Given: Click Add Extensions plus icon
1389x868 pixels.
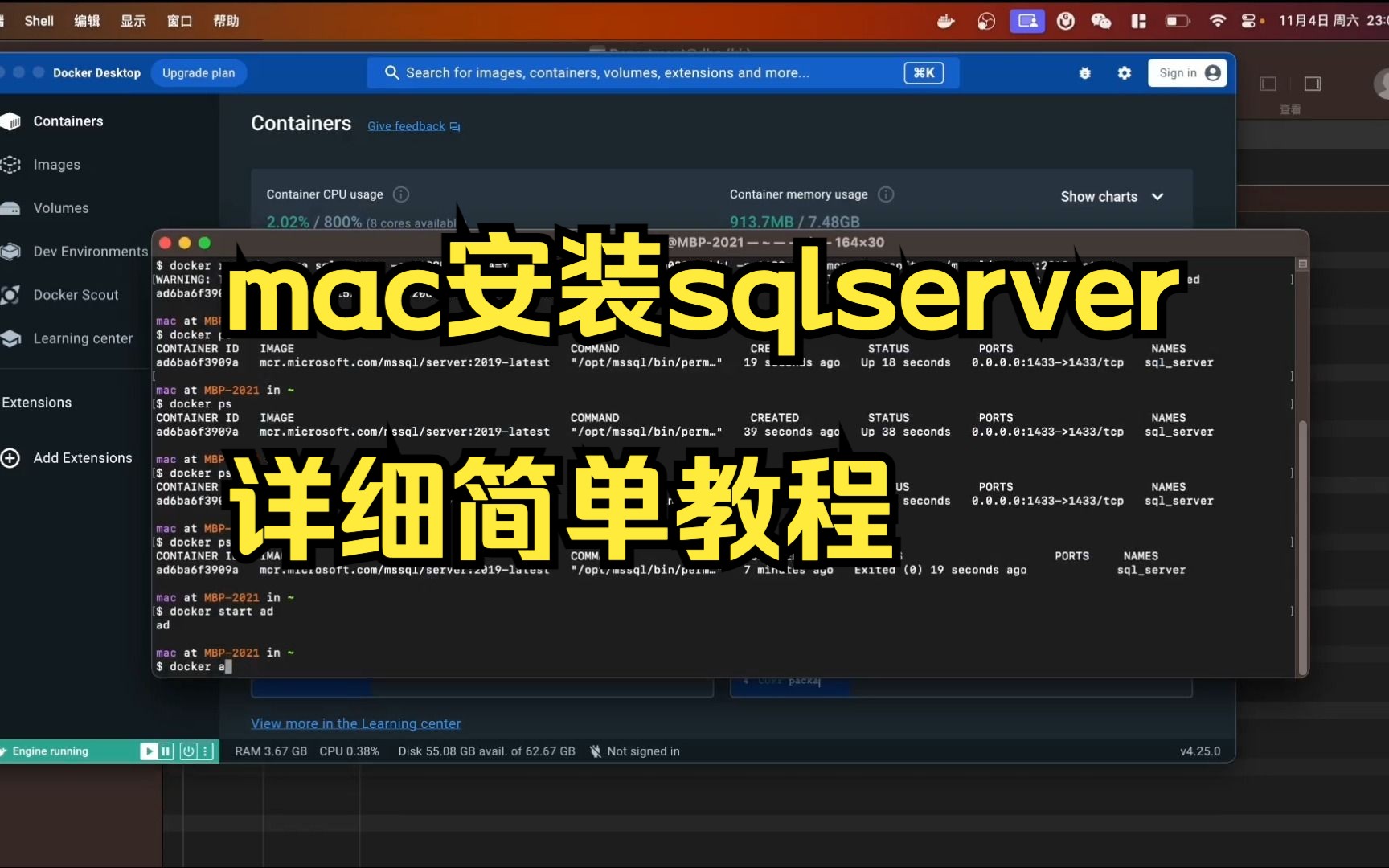Looking at the screenshot, I should (10, 458).
